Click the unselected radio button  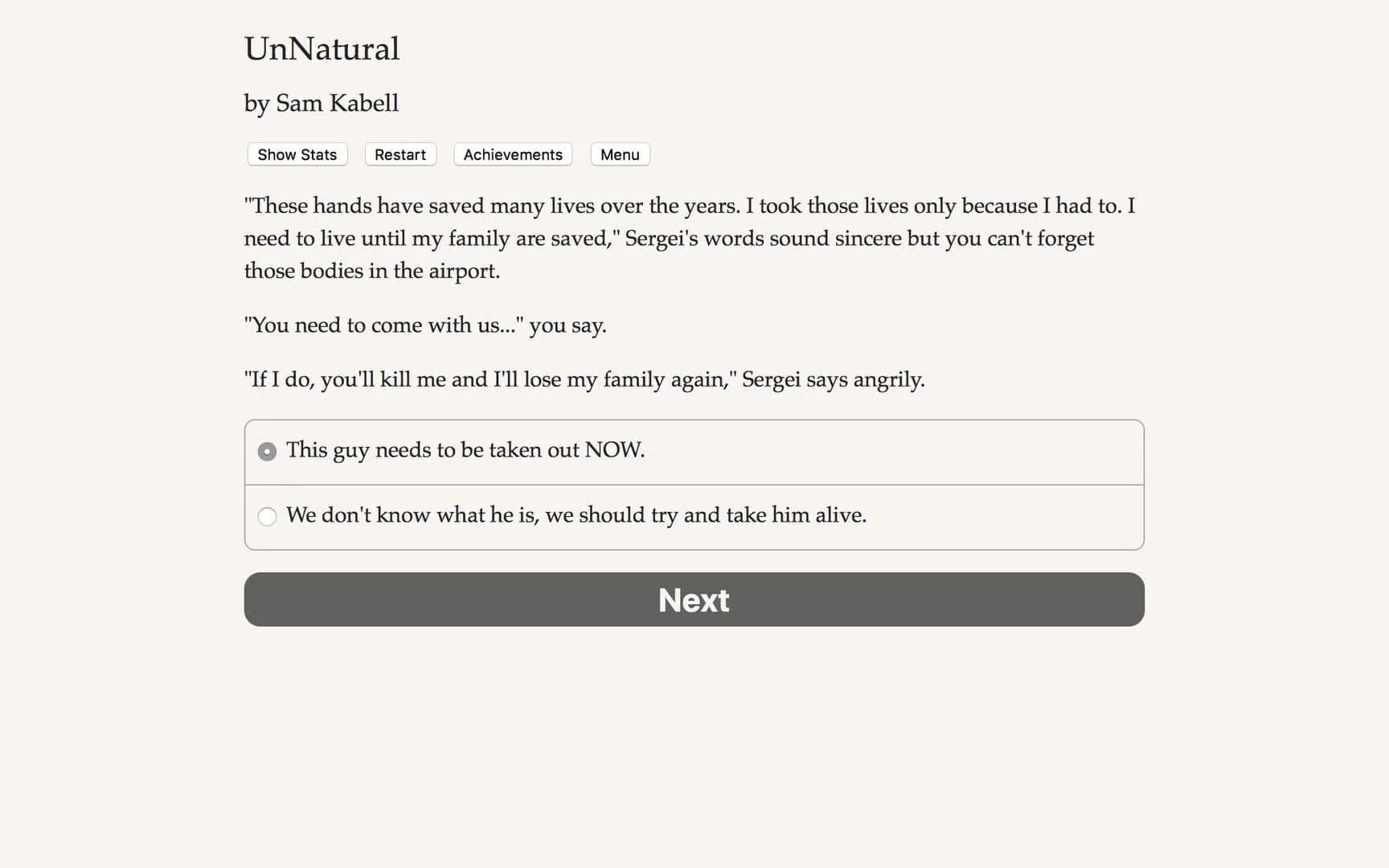266,517
